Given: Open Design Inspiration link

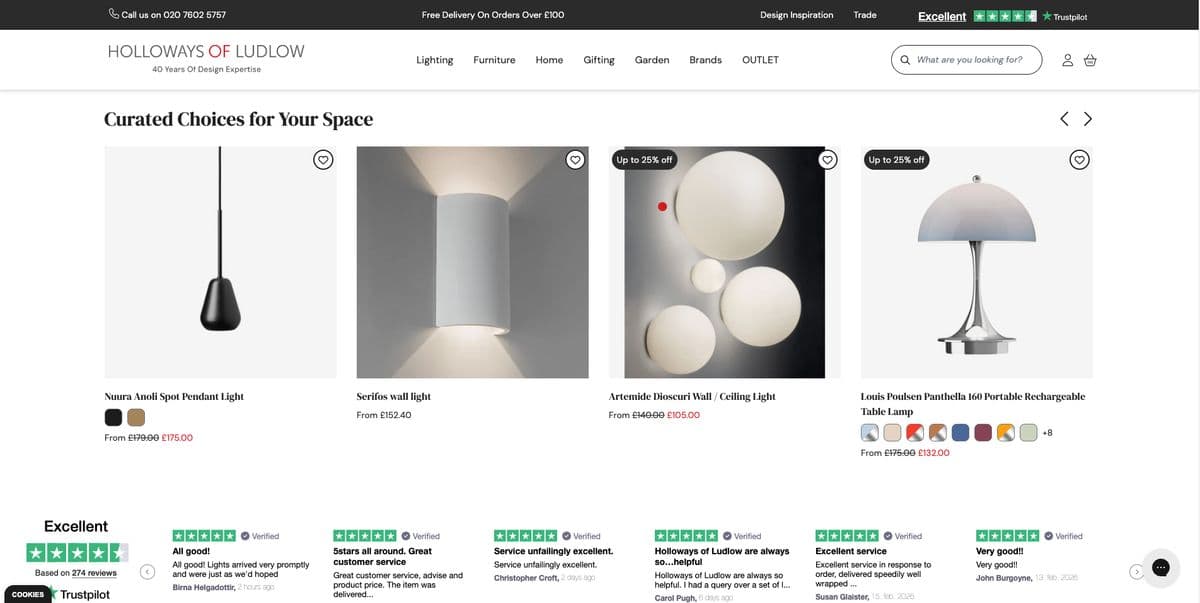Looking at the screenshot, I should click(x=796, y=15).
